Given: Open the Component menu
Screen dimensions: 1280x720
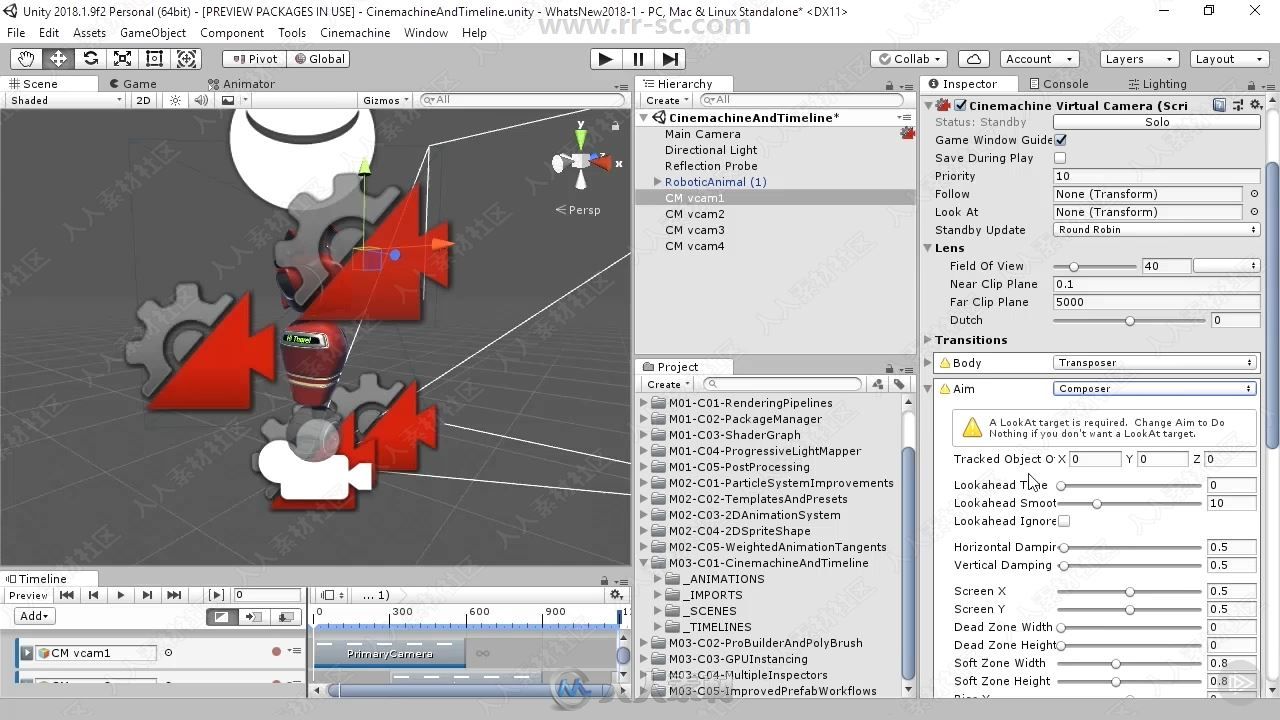Looking at the screenshot, I should tap(232, 33).
